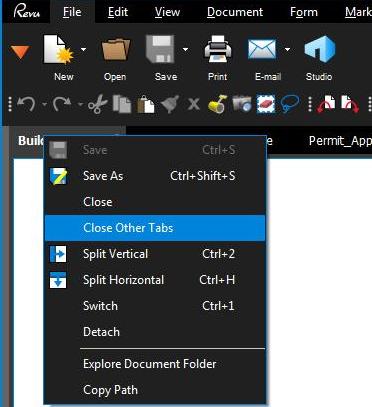372x407 pixels.
Task: Switch to the Permit_App document tab
Action: coord(340,141)
